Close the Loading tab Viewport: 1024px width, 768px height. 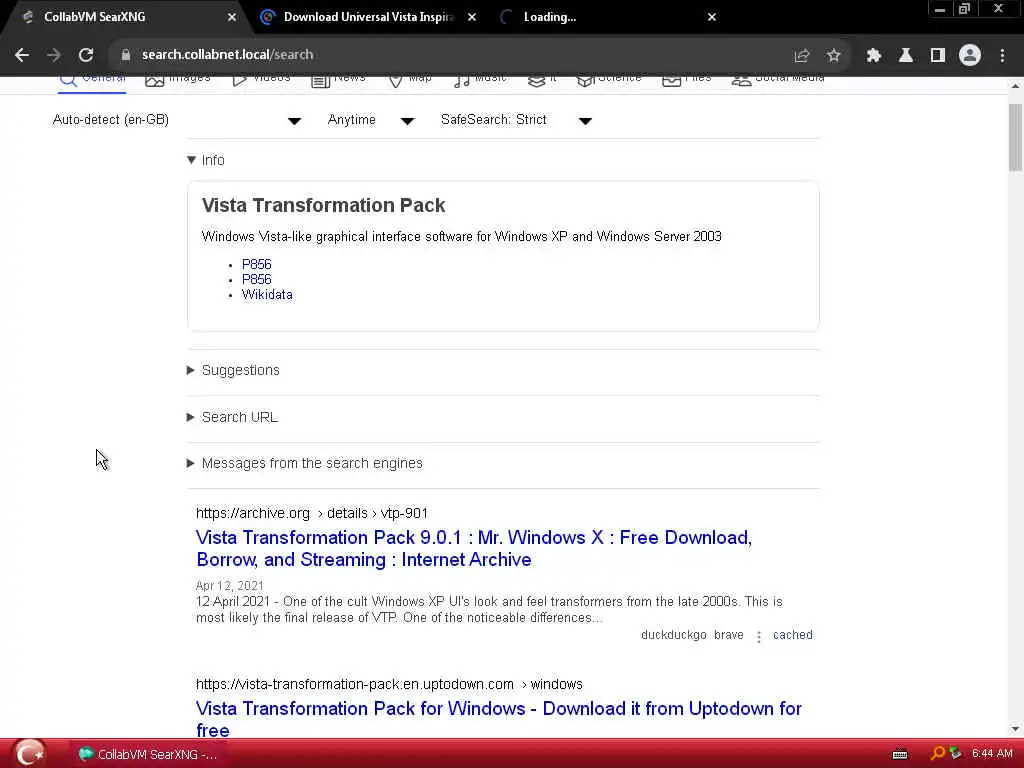[x=712, y=17]
